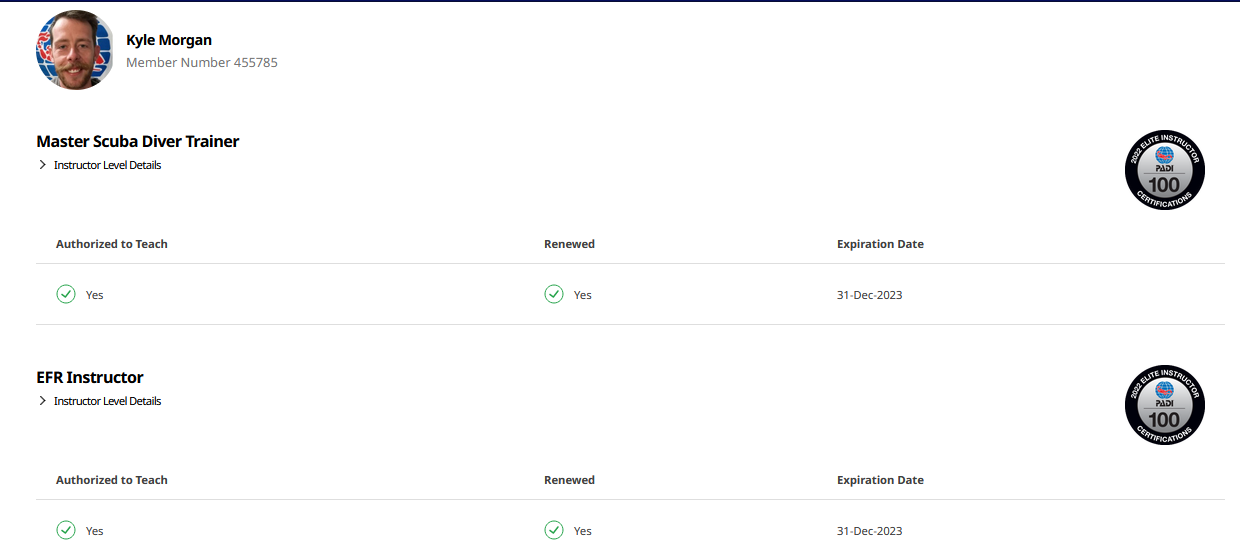The width and height of the screenshot is (1240, 558).
Task: Click the Kyle Morgan name text
Action: tap(169, 40)
